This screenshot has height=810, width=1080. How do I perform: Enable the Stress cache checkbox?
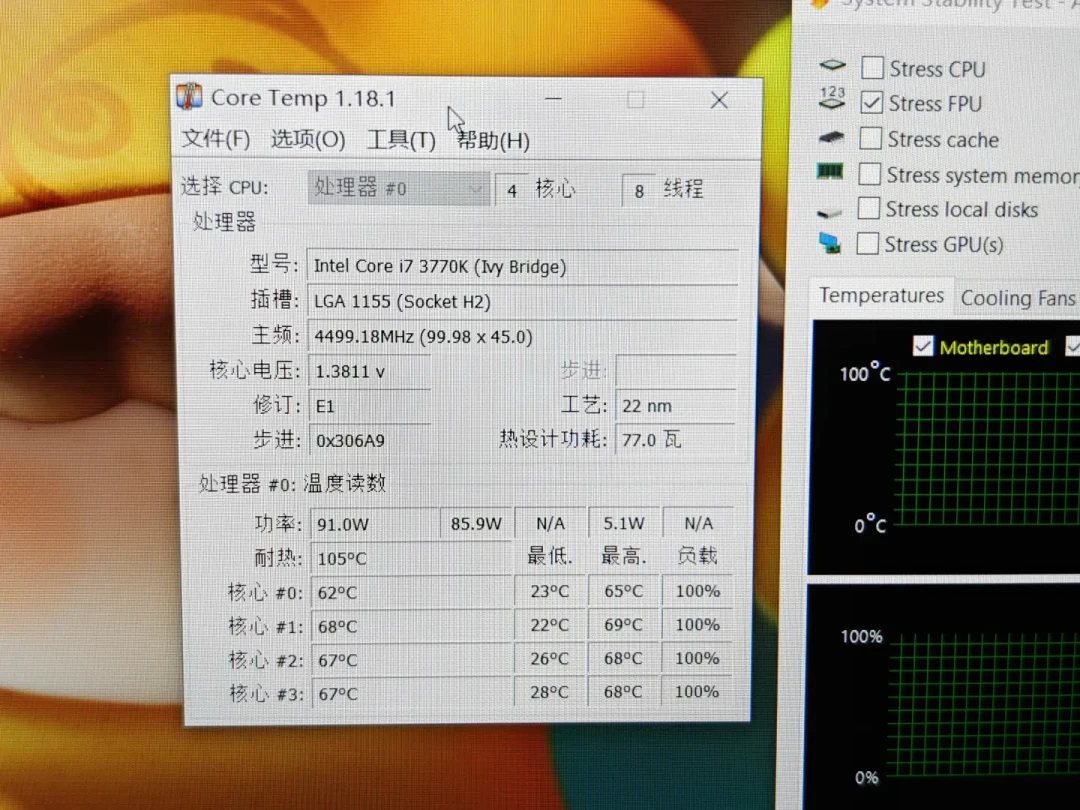pyautogui.click(x=871, y=138)
